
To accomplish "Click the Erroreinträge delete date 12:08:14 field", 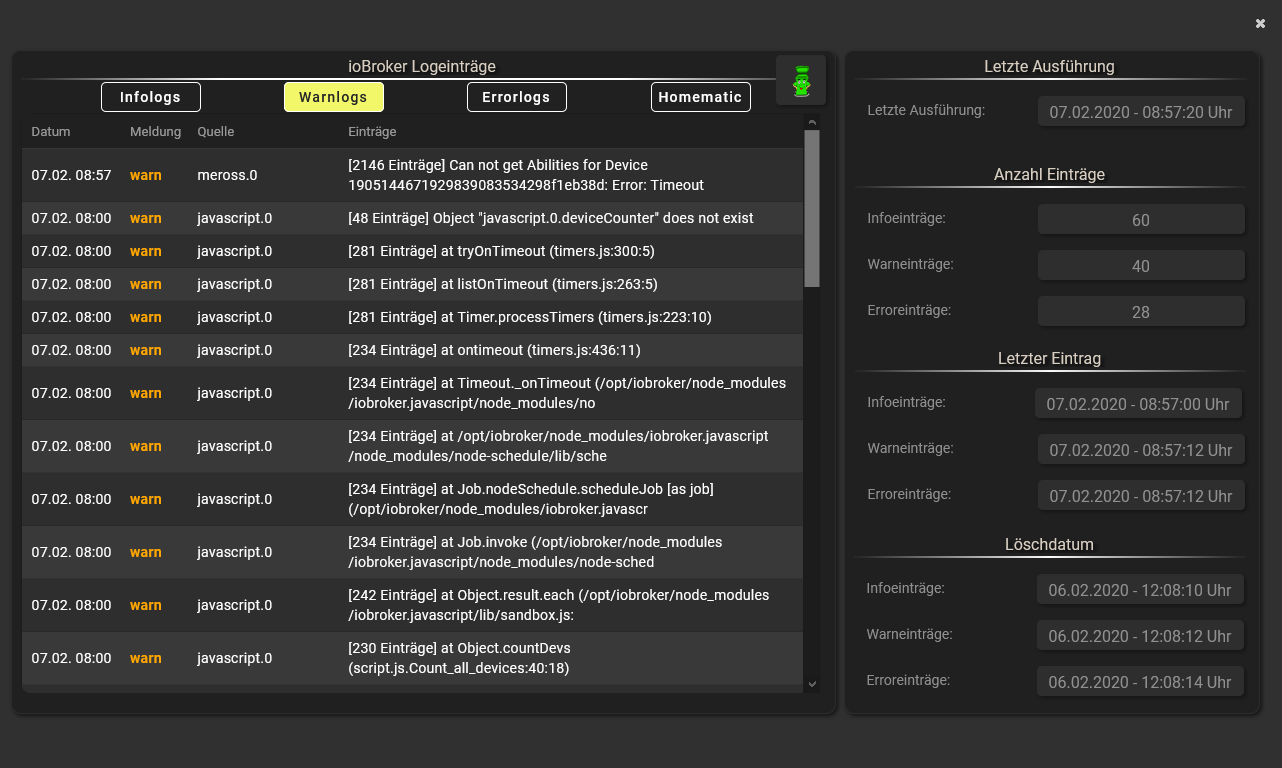I will point(1140,682).
